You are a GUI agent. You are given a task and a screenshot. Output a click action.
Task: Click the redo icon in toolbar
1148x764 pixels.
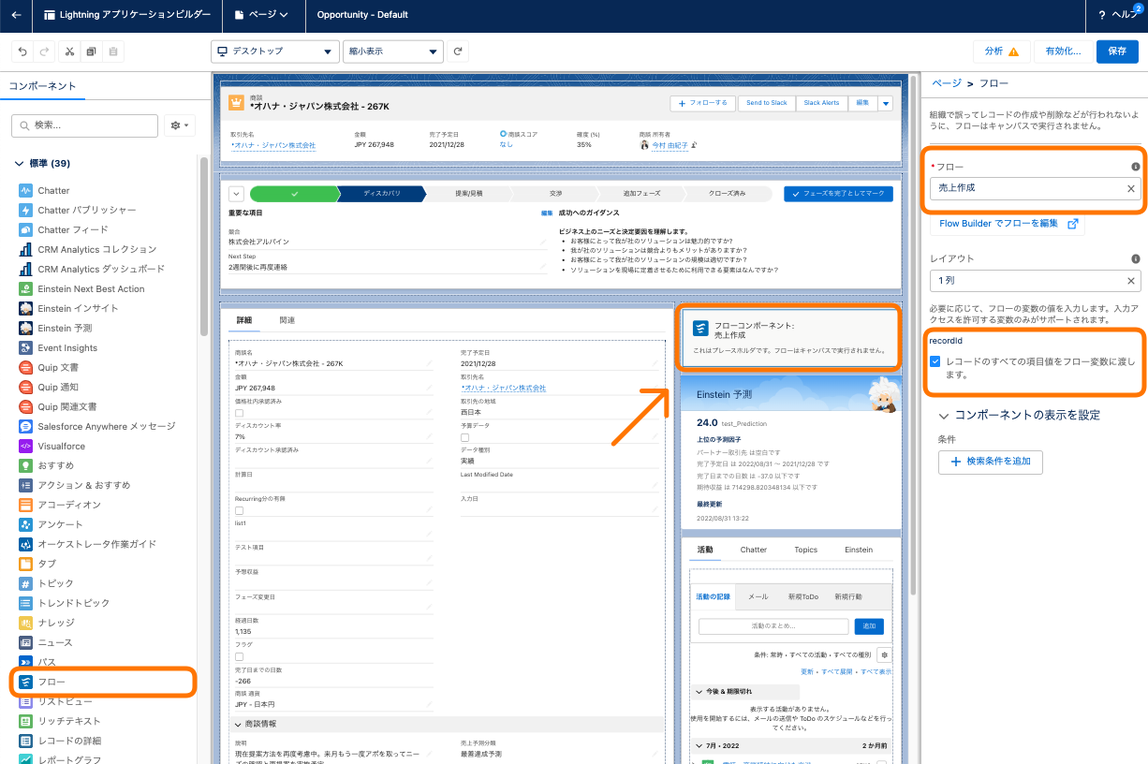point(45,51)
